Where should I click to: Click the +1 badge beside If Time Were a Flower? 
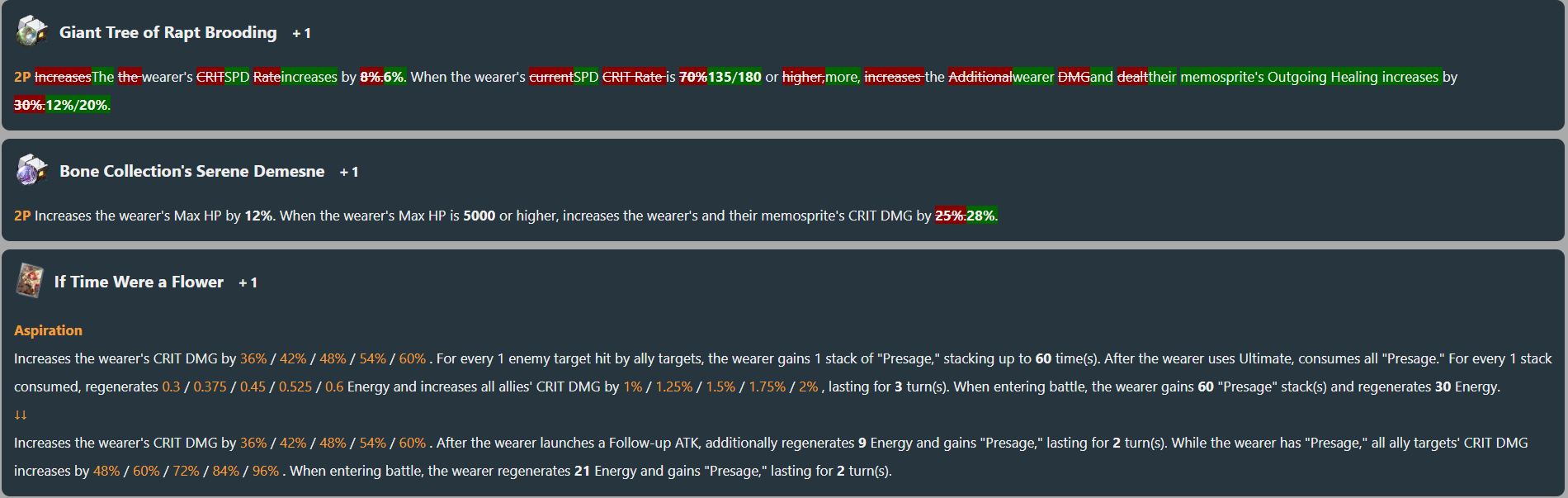[x=248, y=282]
